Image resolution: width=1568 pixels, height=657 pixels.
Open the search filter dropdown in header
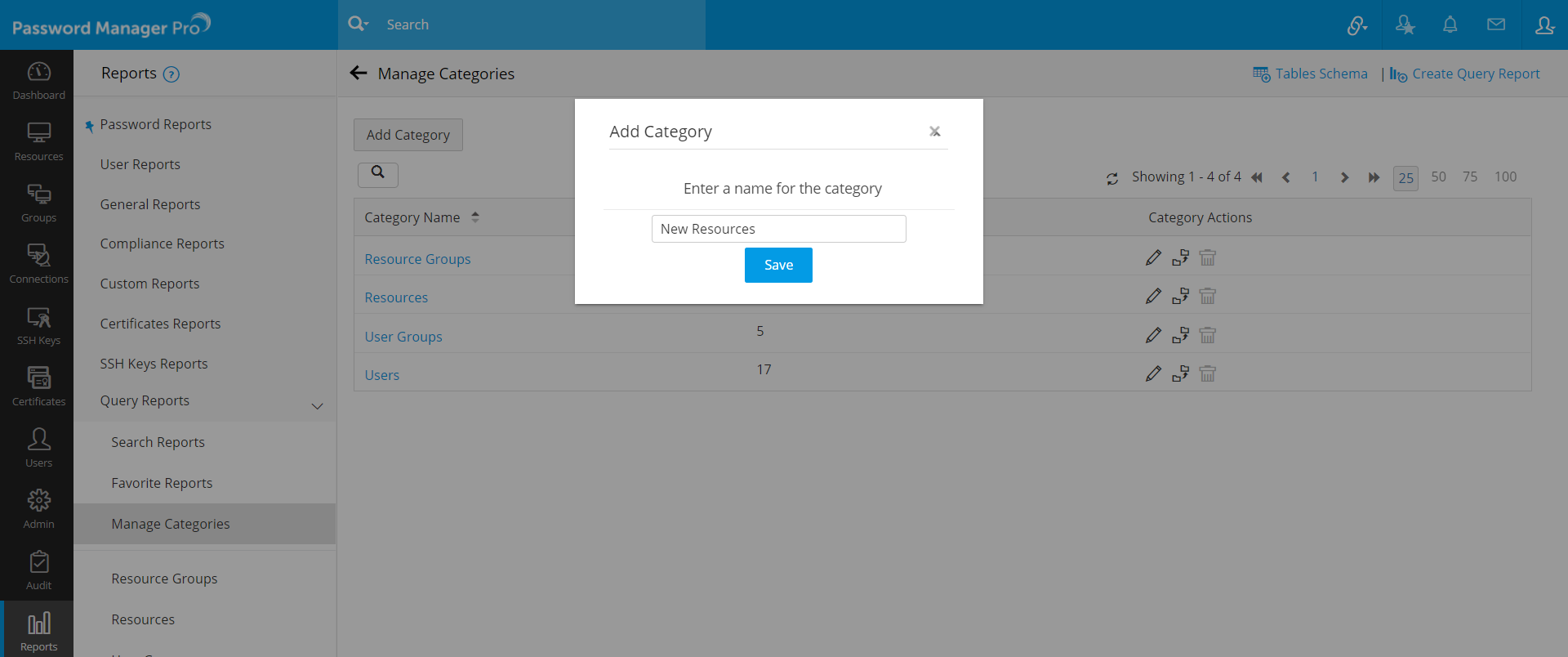[358, 25]
